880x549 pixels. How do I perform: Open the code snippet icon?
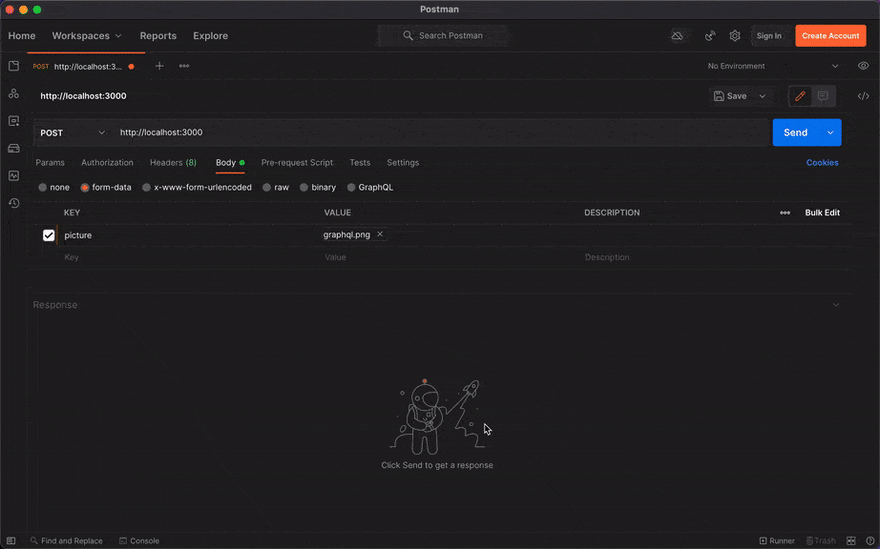pos(863,96)
